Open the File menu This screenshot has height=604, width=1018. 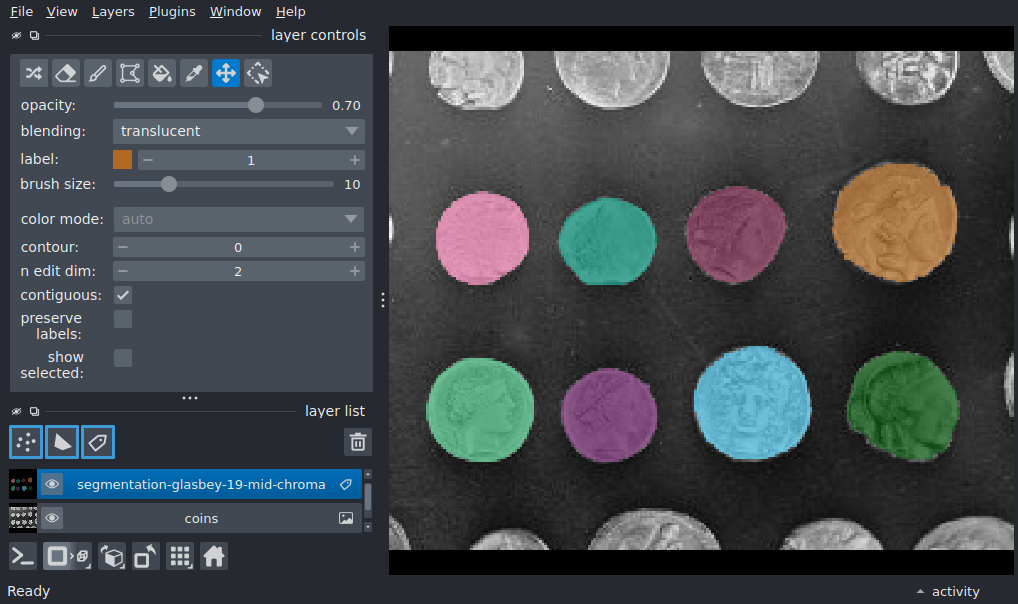21,12
